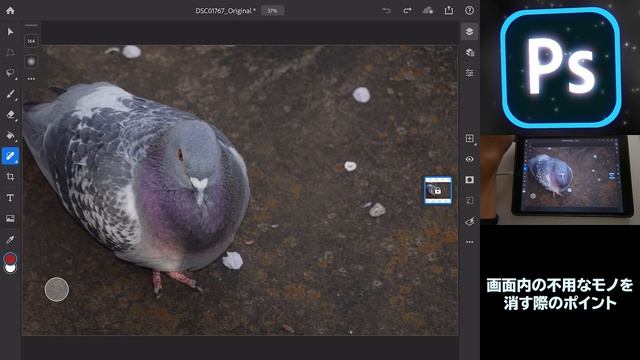Toggle the compact Layers view

point(469,31)
